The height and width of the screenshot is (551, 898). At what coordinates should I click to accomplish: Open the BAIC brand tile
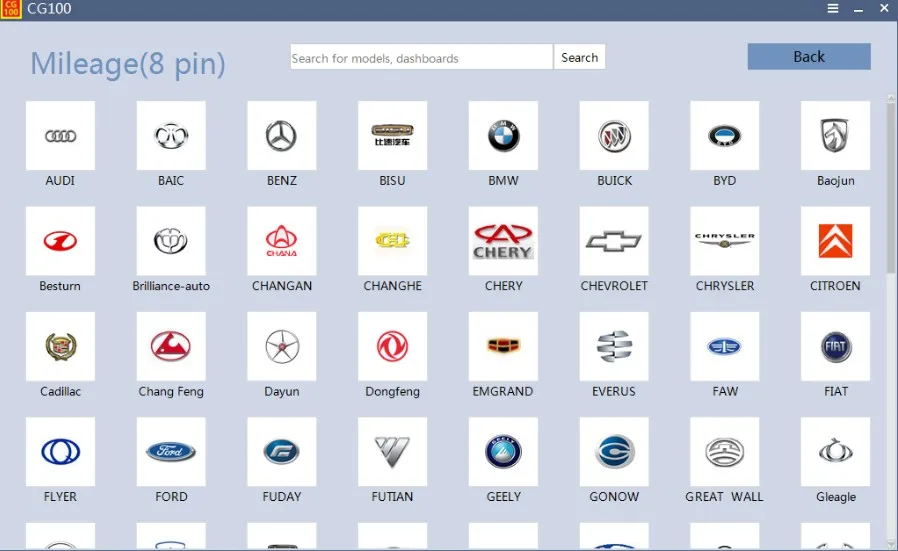(171, 135)
